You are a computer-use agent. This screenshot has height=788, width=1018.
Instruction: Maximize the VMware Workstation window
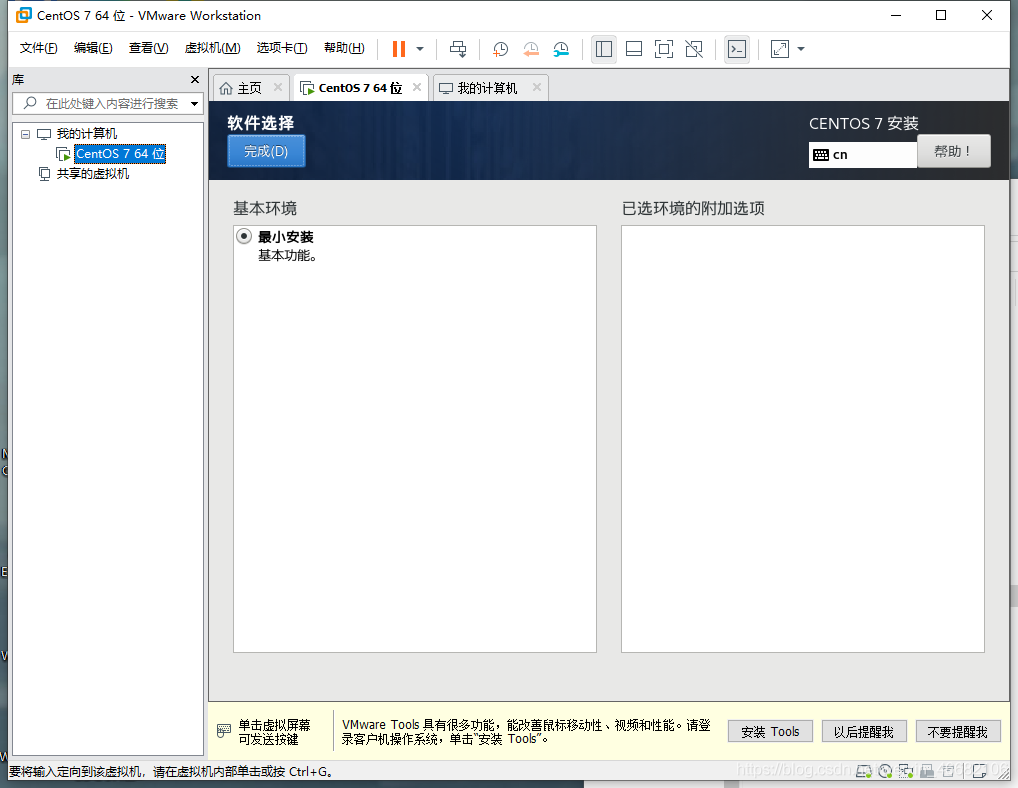[x=941, y=15]
